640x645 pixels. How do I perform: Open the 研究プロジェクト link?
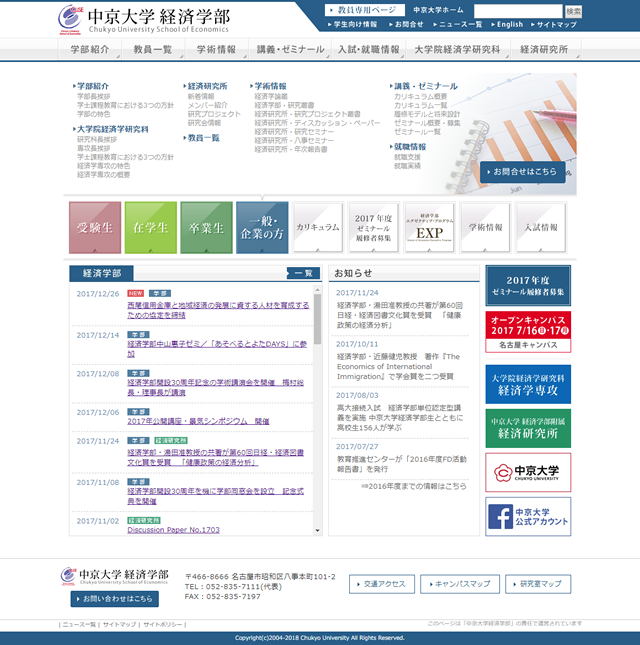pos(214,114)
